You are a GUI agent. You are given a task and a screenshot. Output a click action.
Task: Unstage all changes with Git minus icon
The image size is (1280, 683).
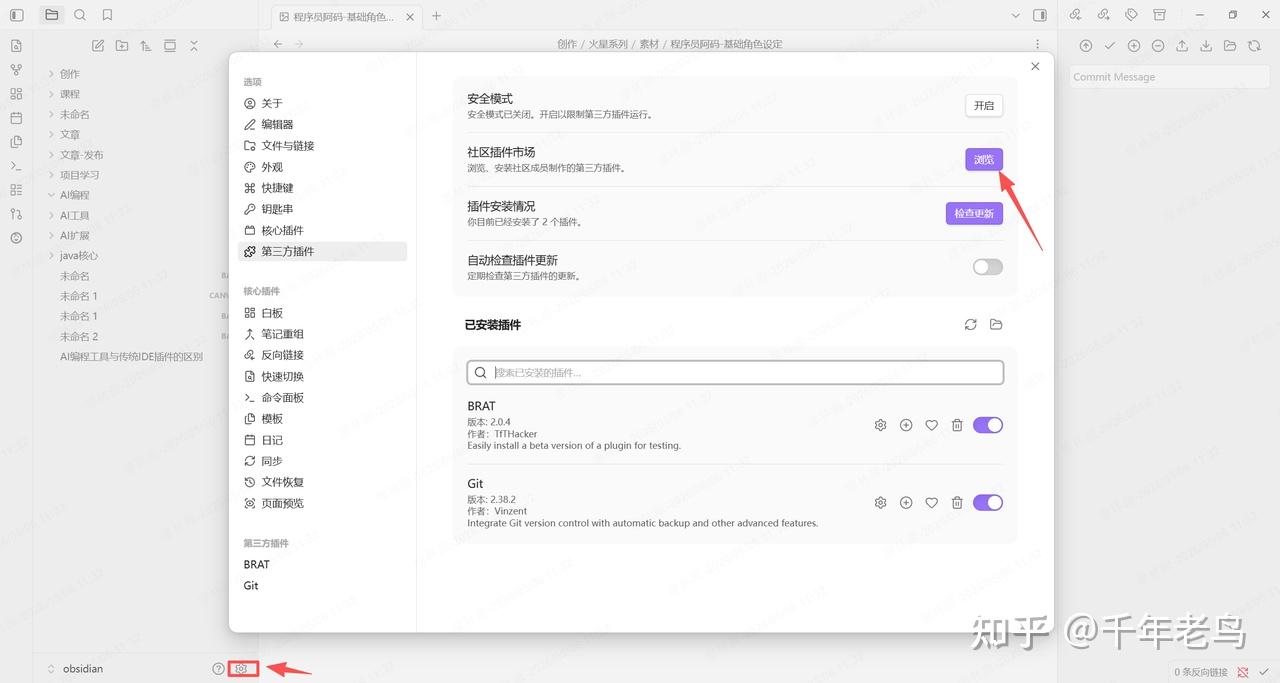1158,46
